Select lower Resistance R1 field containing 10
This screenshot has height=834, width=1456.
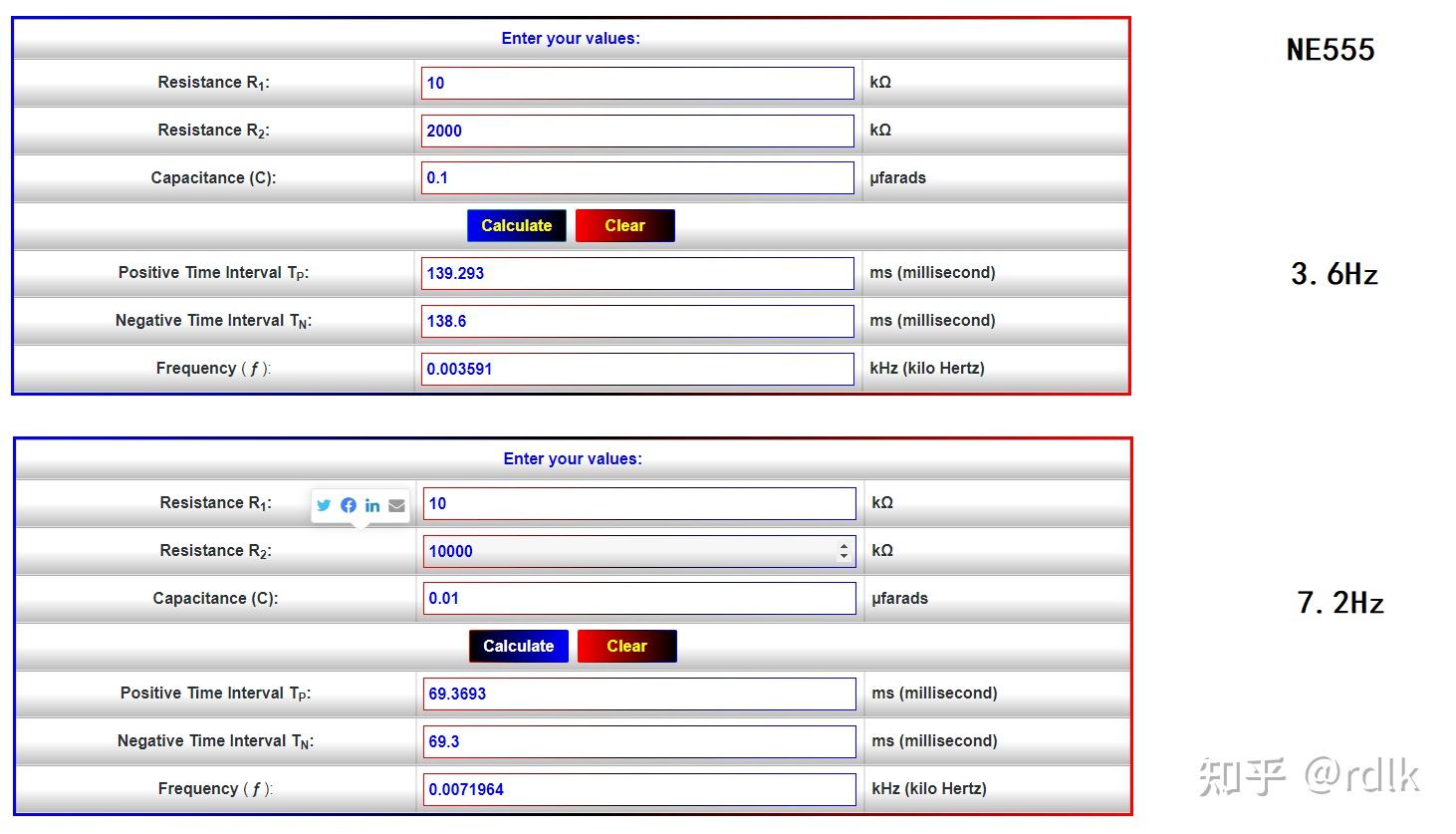point(639,503)
